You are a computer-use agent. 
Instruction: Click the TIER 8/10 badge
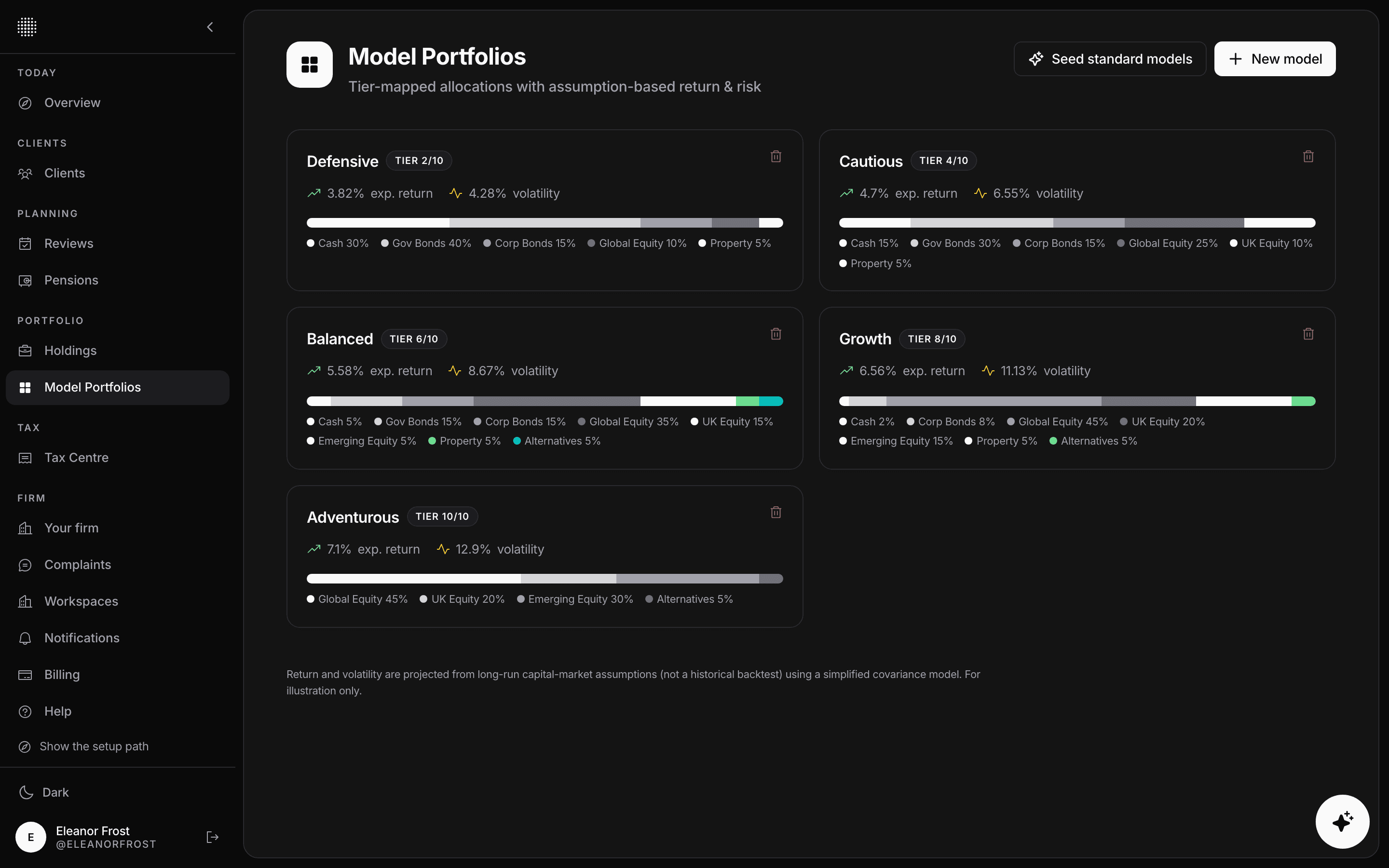click(x=932, y=339)
